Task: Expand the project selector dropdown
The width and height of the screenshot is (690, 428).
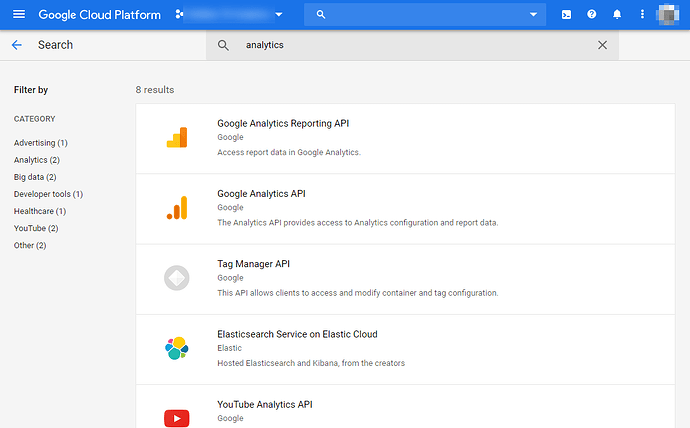Action: click(279, 15)
